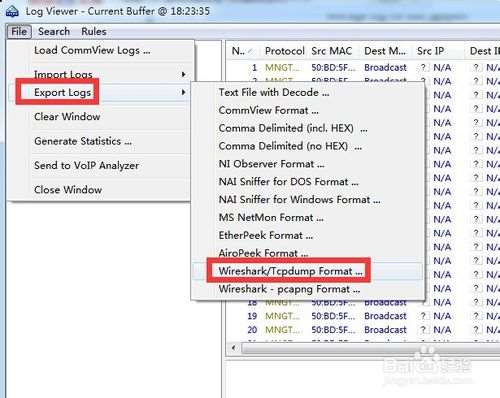Screen dimensions: 500x398
Task: Export as Comma Delimited incl. HEX
Action: coord(293,128)
